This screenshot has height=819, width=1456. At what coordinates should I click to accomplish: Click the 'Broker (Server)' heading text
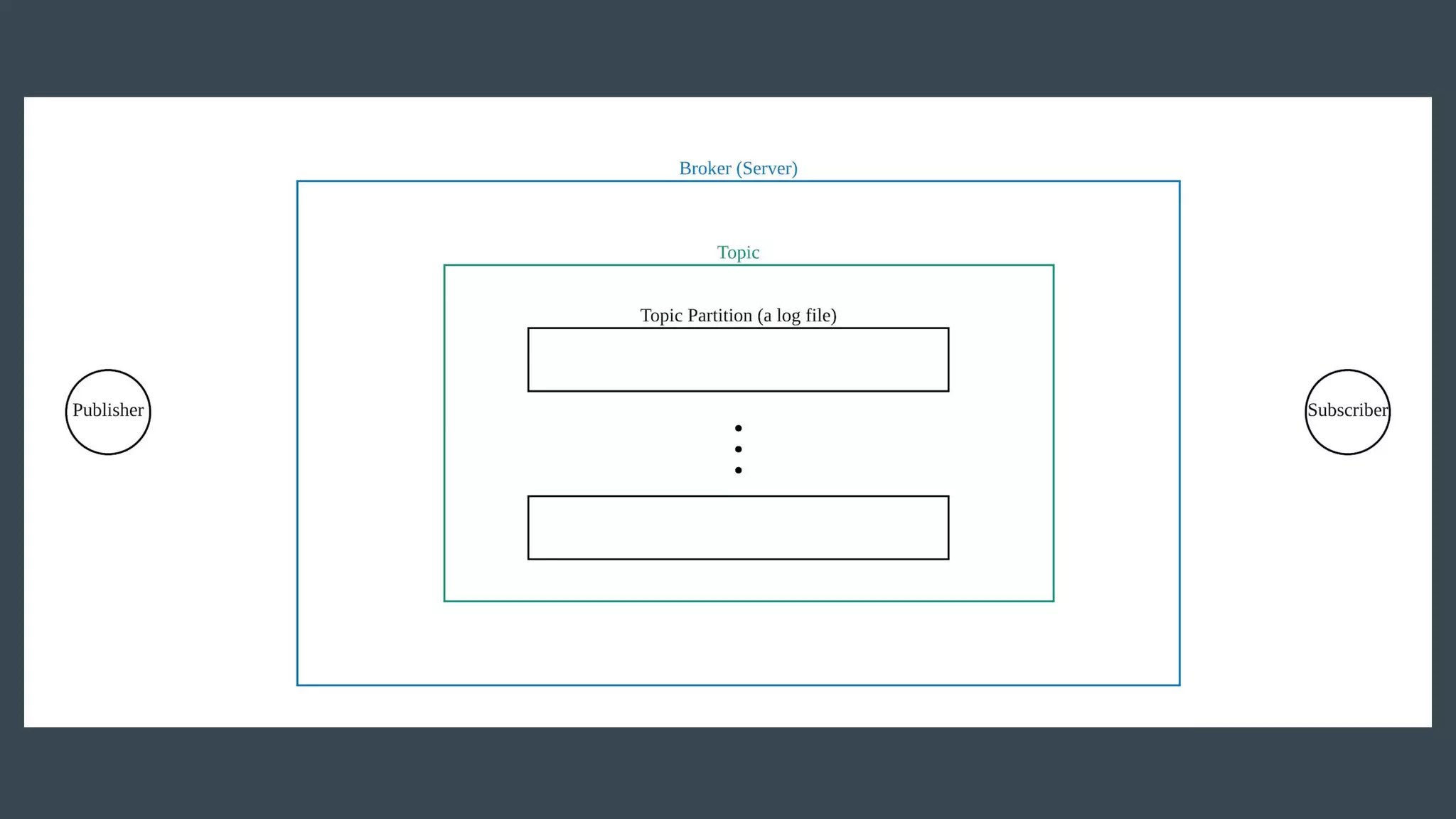pyautogui.click(x=738, y=168)
